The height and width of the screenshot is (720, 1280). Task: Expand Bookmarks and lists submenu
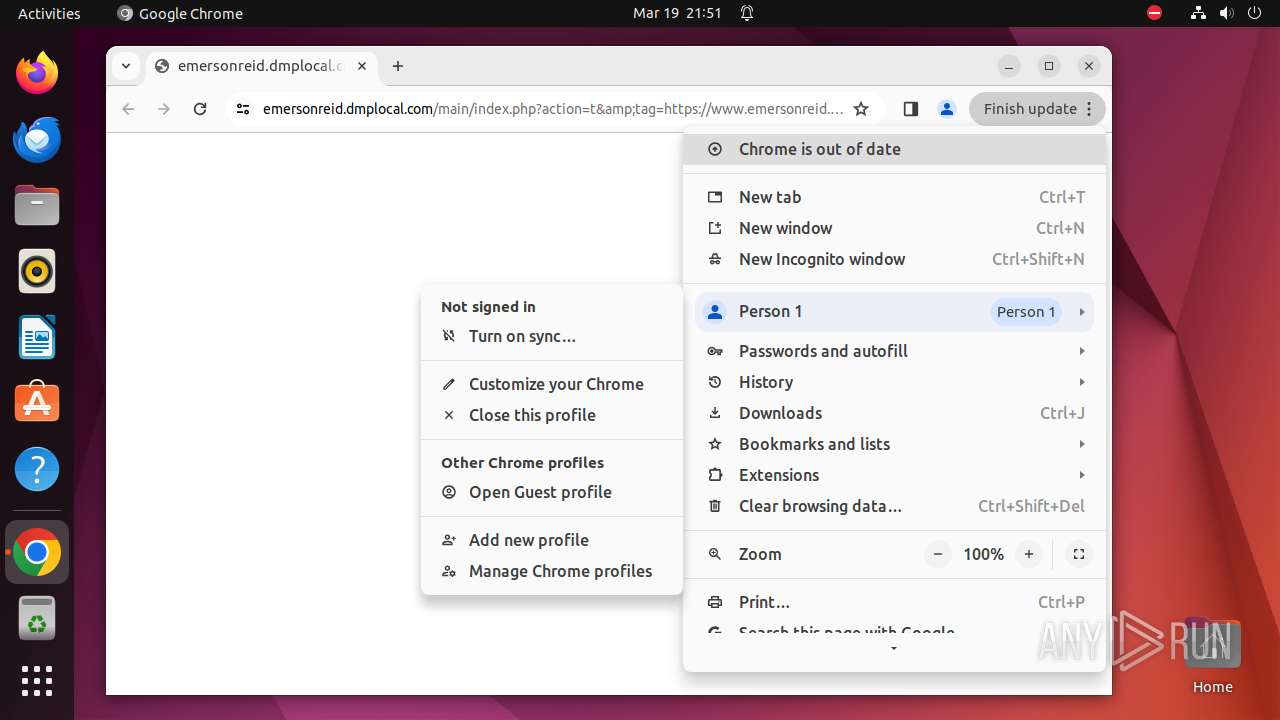click(894, 444)
